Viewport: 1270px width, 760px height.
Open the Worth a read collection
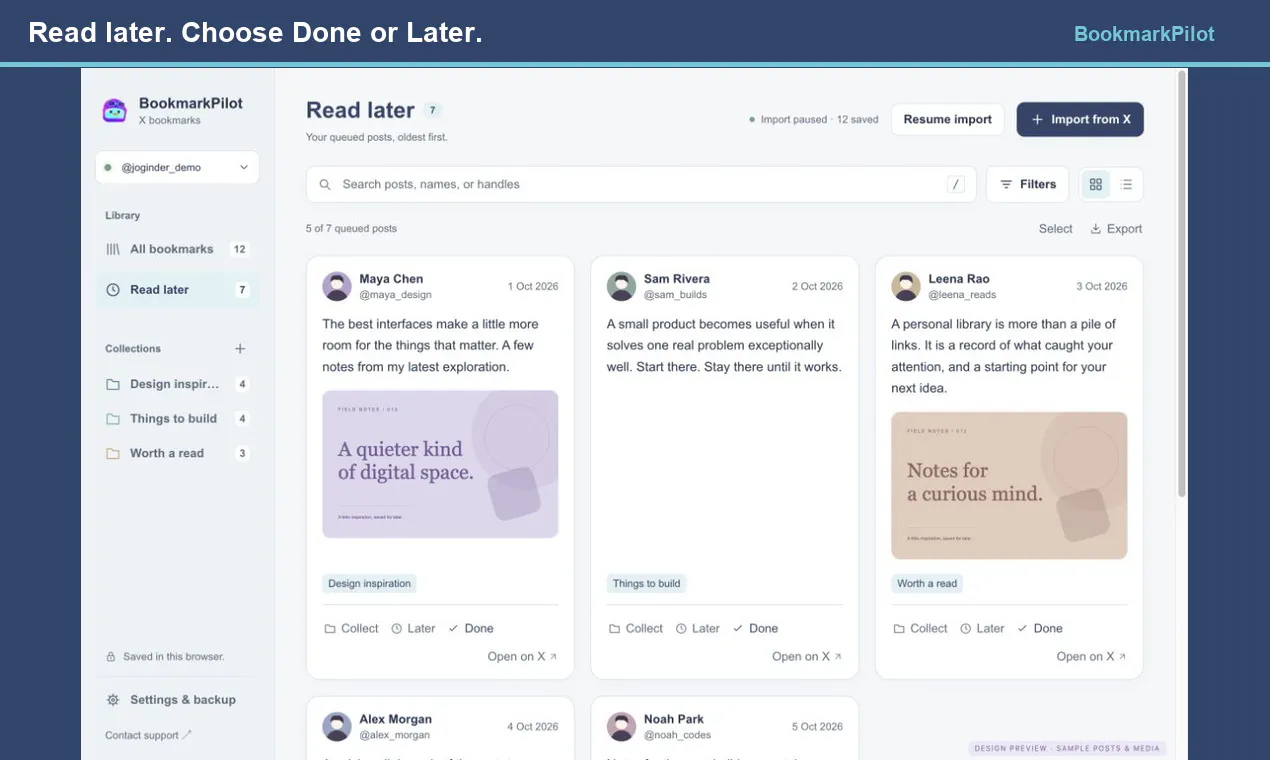pos(177,453)
